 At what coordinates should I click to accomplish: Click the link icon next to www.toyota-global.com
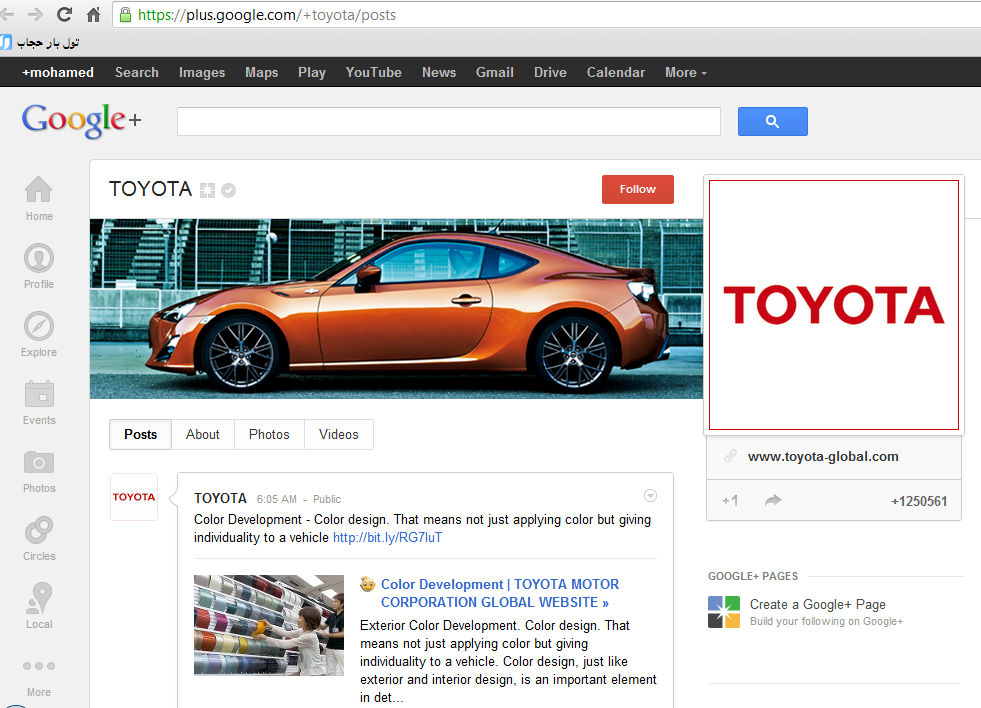(730, 456)
